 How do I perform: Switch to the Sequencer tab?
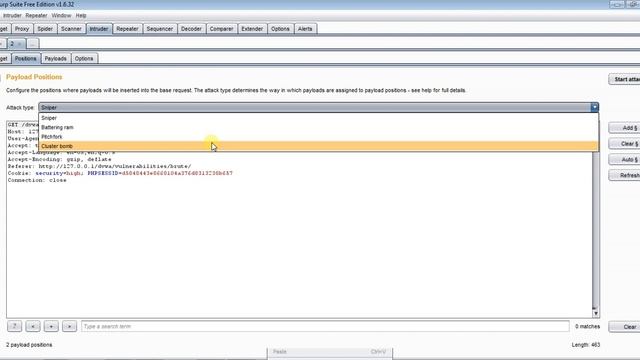point(160,29)
